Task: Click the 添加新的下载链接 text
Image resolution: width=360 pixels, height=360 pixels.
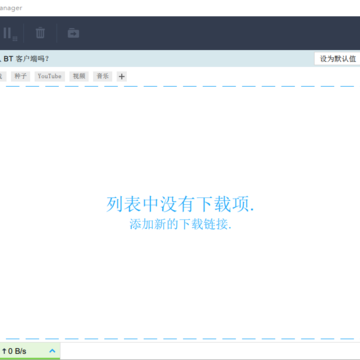Action: coord(180,224)
